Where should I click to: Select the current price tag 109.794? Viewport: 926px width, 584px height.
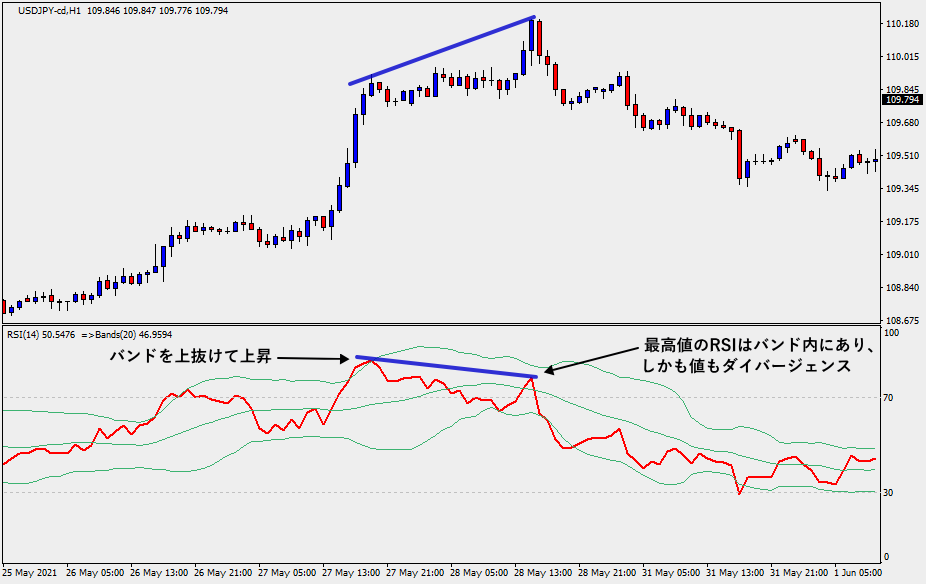(x=902, y=100)
